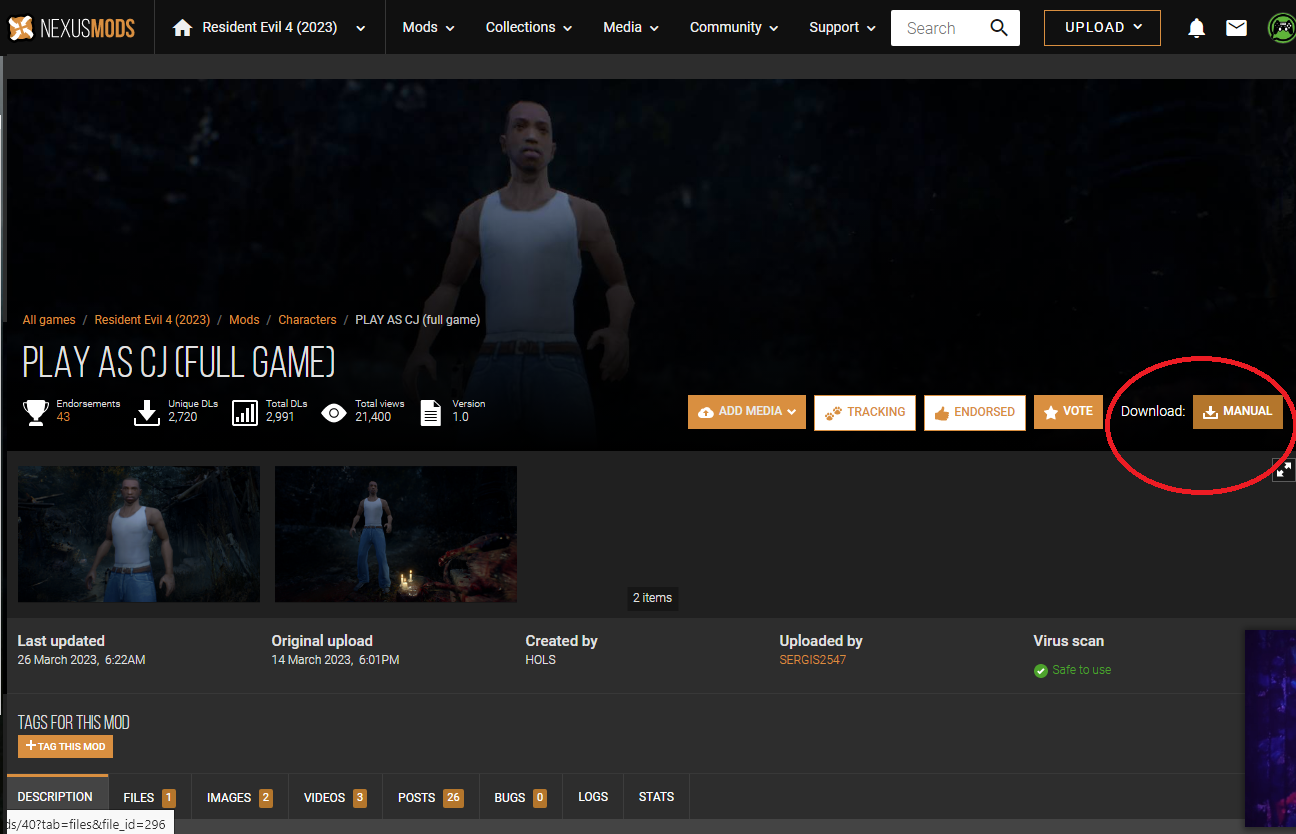Open the Resident Evil 4 (2023) breadcrumb link
This screenshot has width=1296, height=834.
(x=152, y=320)
